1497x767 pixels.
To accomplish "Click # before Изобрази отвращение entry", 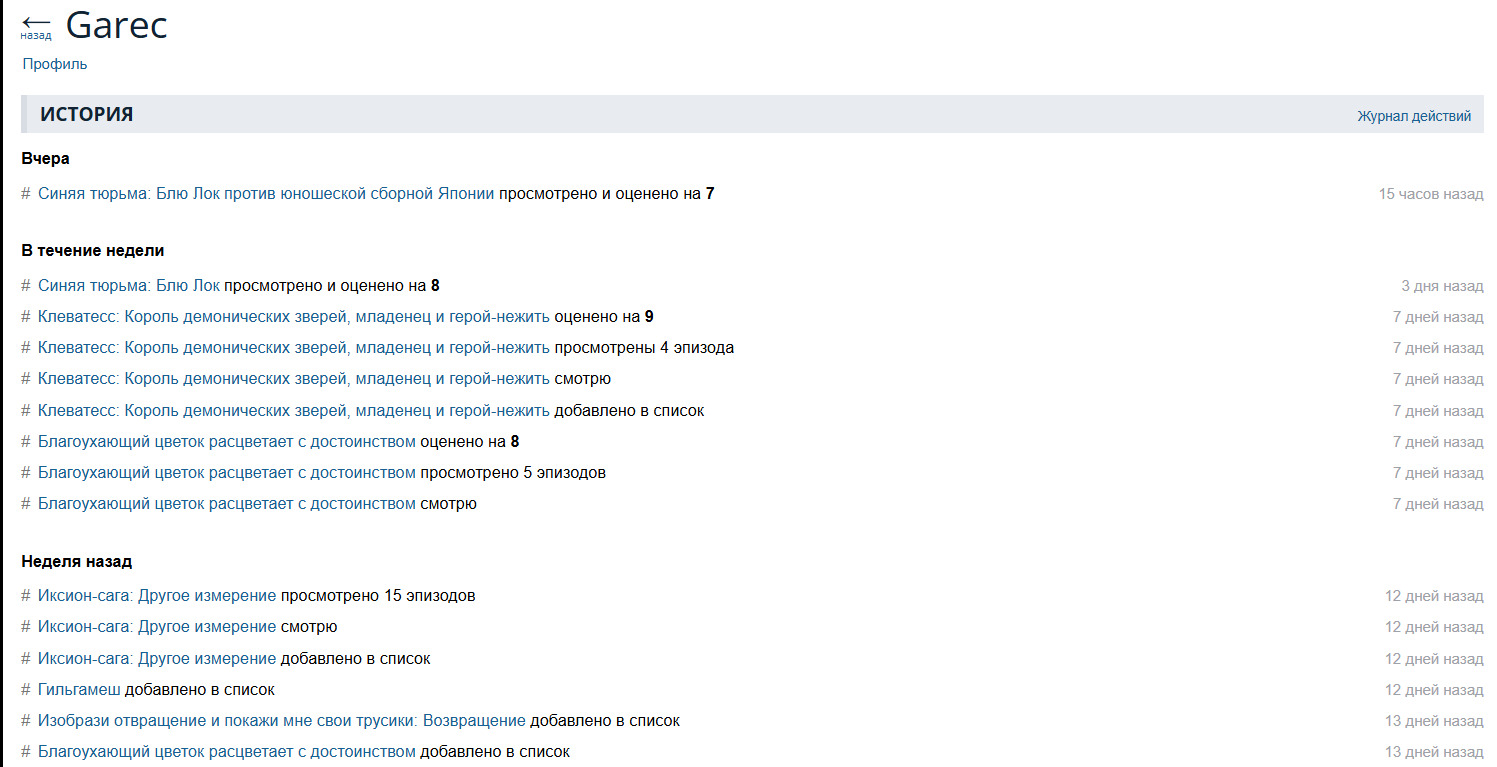I will (x=26, y=721).
